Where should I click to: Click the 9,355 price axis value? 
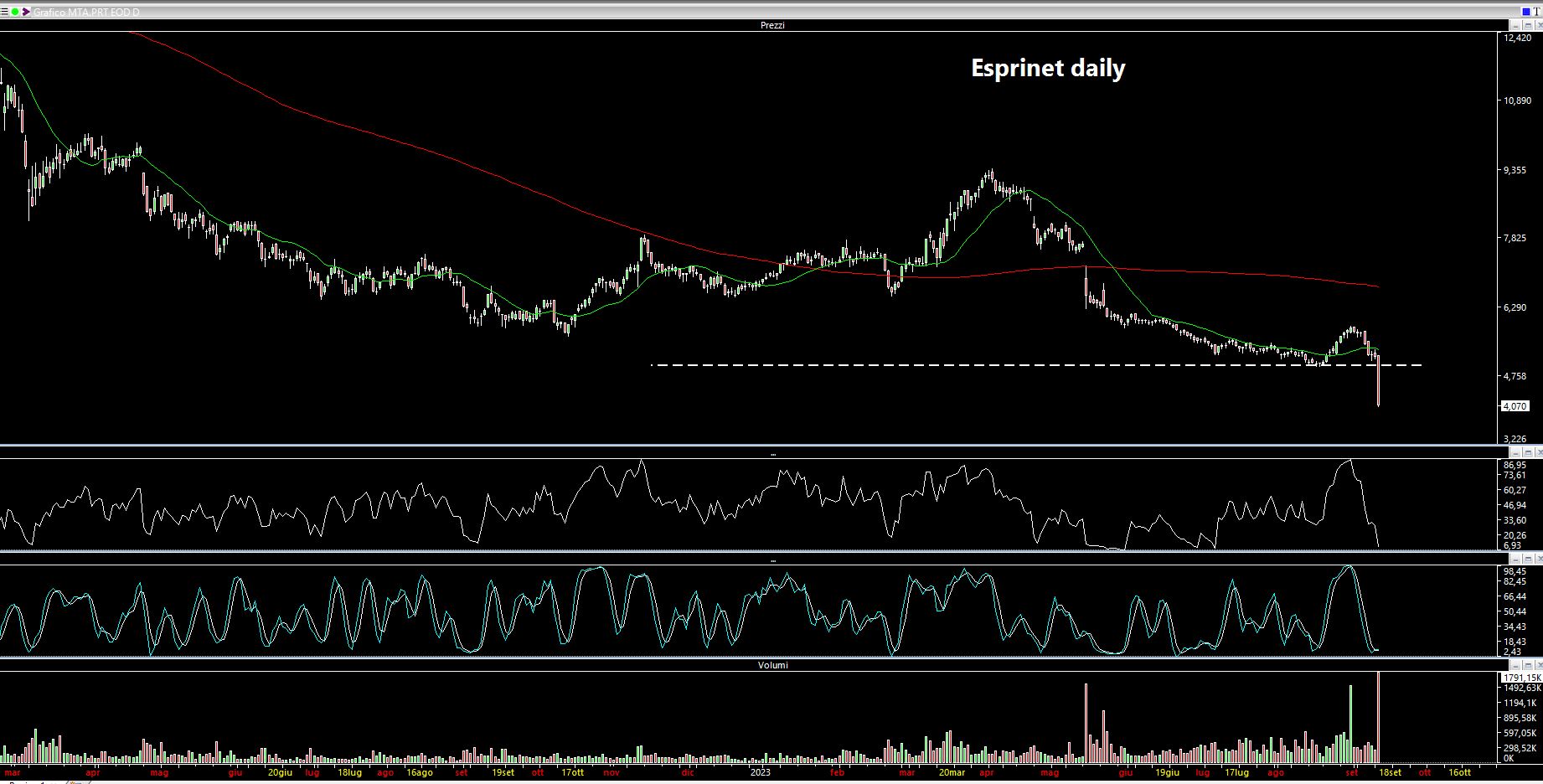1515,170
